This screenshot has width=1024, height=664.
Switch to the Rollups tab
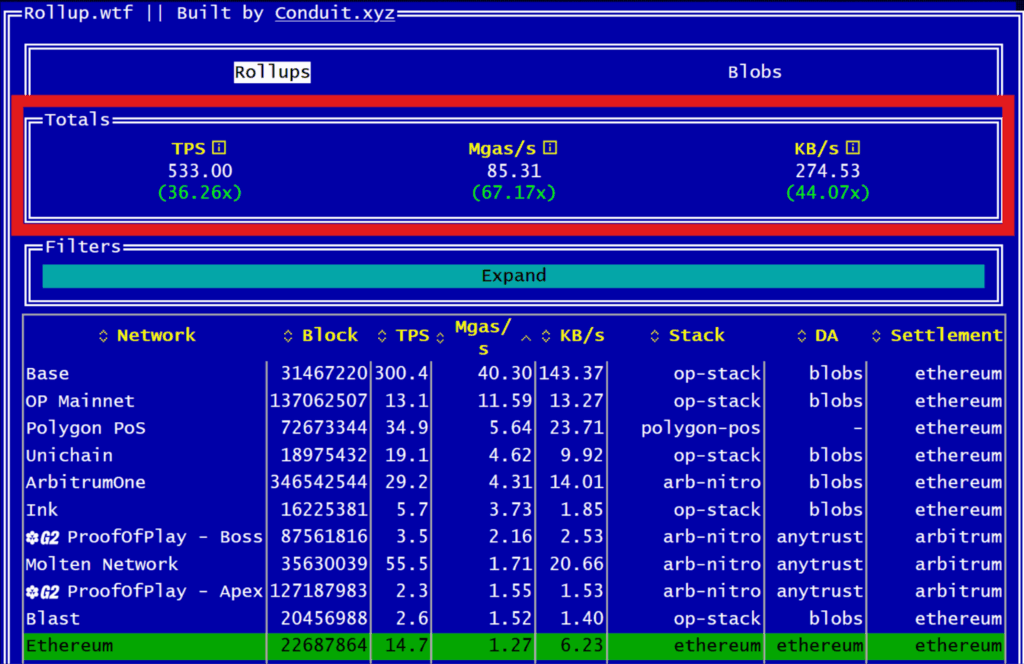pos(272,72)
